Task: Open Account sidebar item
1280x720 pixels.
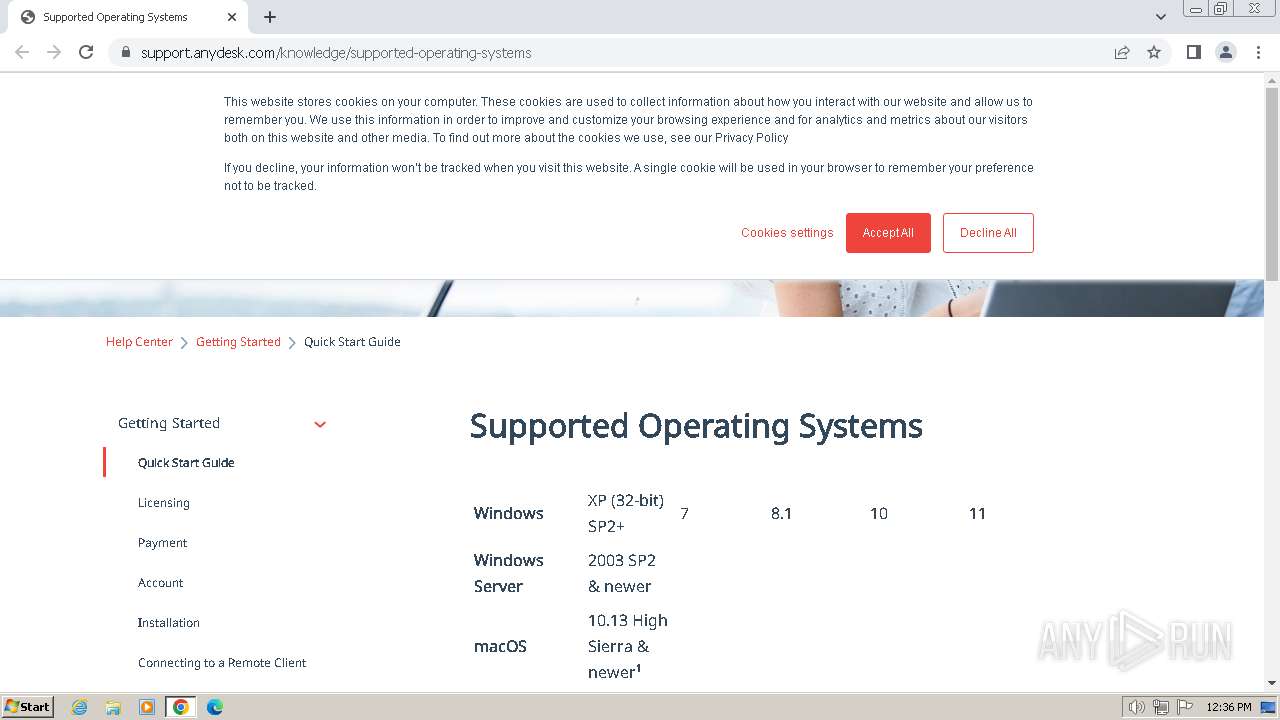Action: [161, 583]
